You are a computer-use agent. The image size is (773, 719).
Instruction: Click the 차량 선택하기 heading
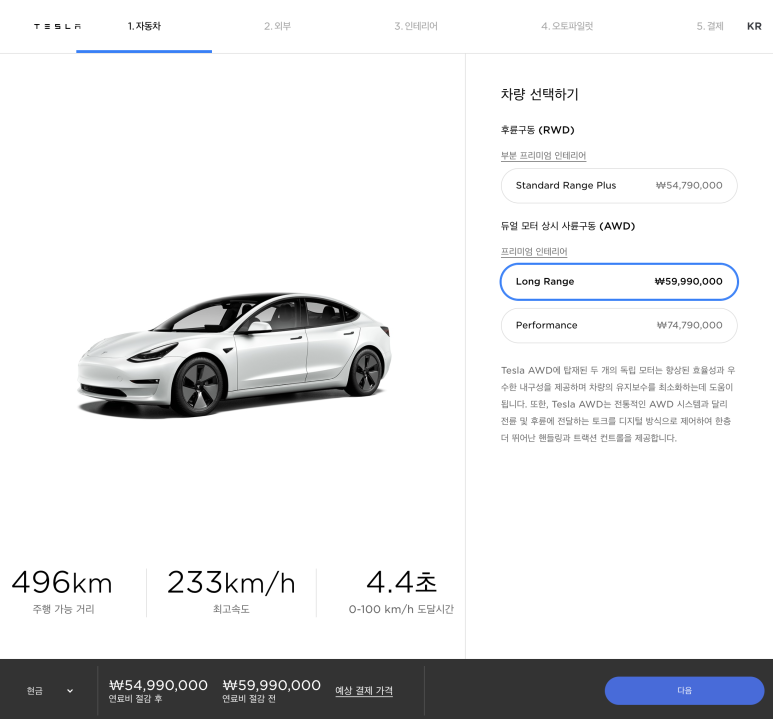coord(539,94)
